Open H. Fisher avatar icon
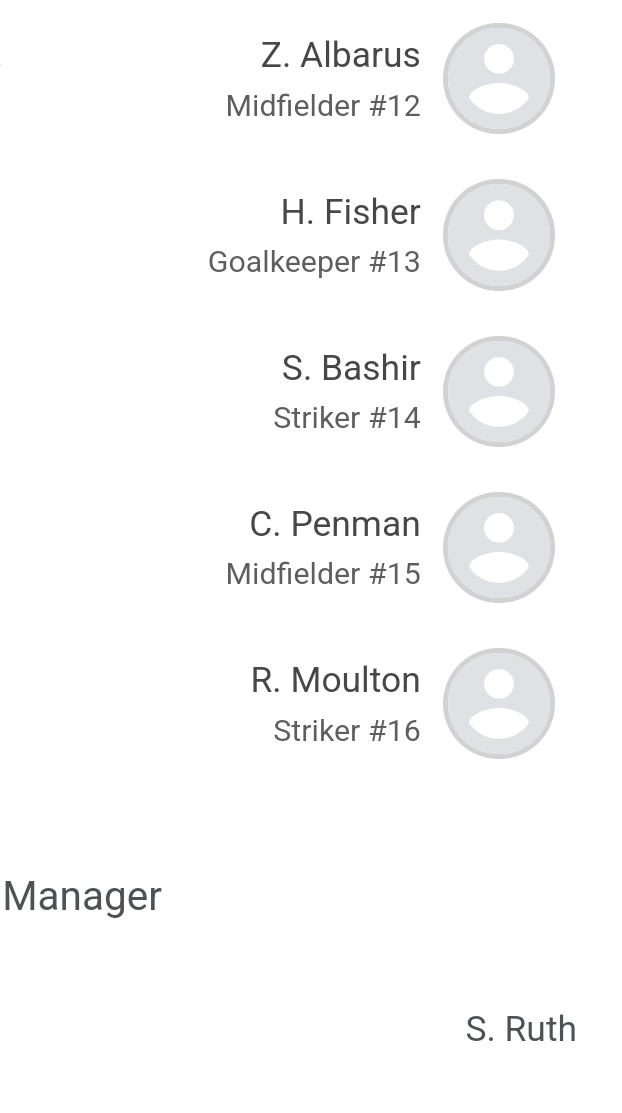The width and height of the screenshot is (622, 1113). 498,235
